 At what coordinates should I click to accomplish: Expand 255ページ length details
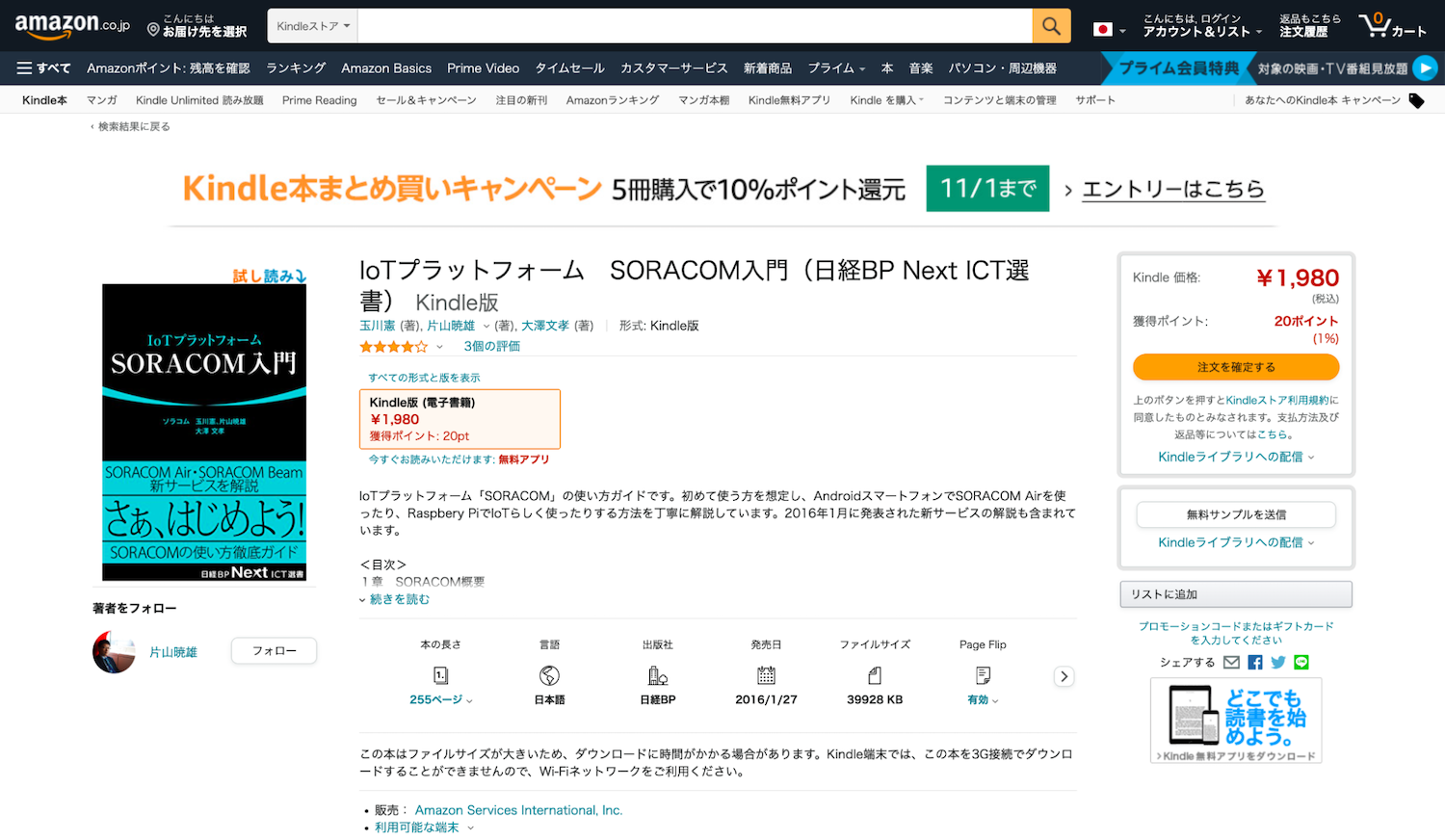(441, 699)
